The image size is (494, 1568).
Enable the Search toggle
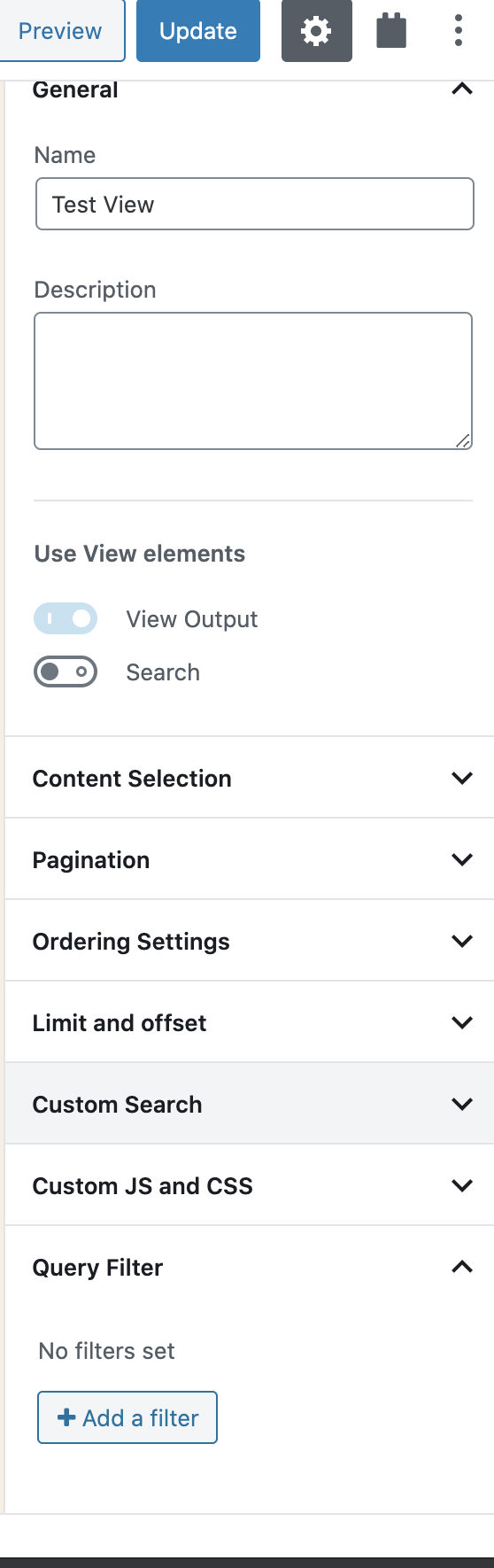coord(66,671)
